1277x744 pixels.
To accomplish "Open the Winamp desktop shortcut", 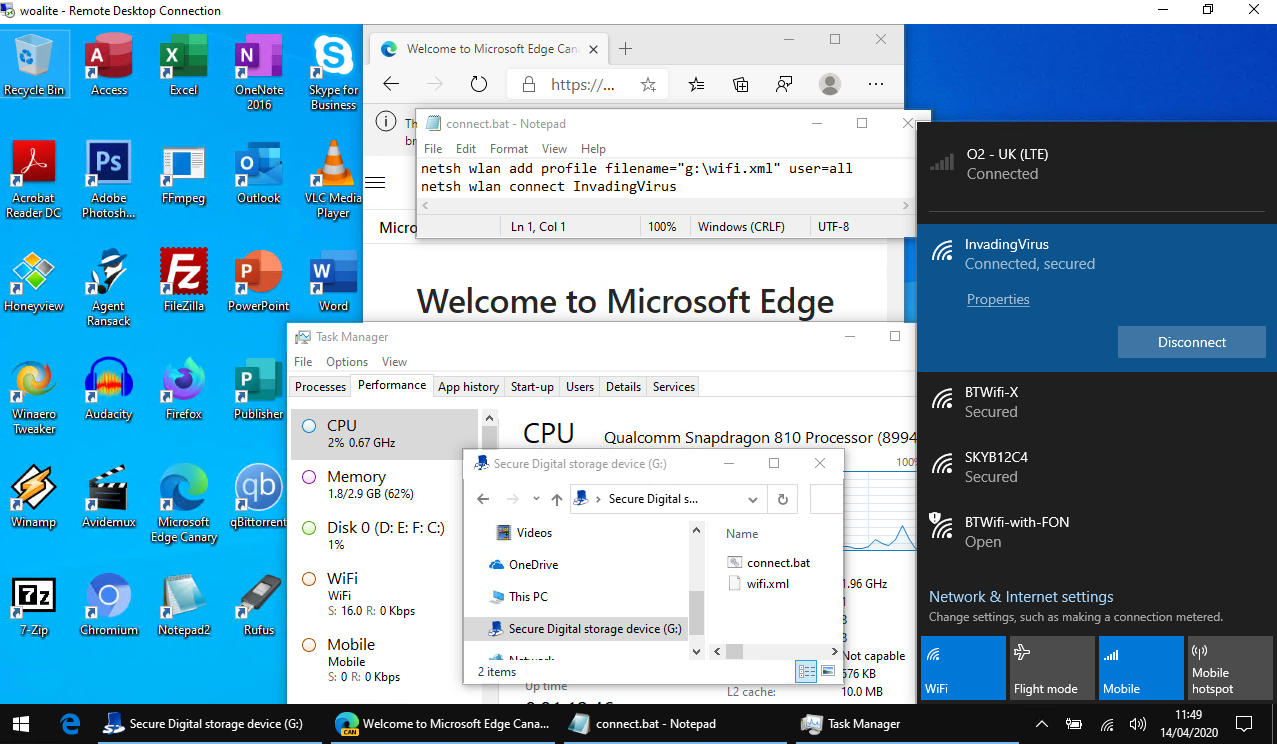I will 34,497.
